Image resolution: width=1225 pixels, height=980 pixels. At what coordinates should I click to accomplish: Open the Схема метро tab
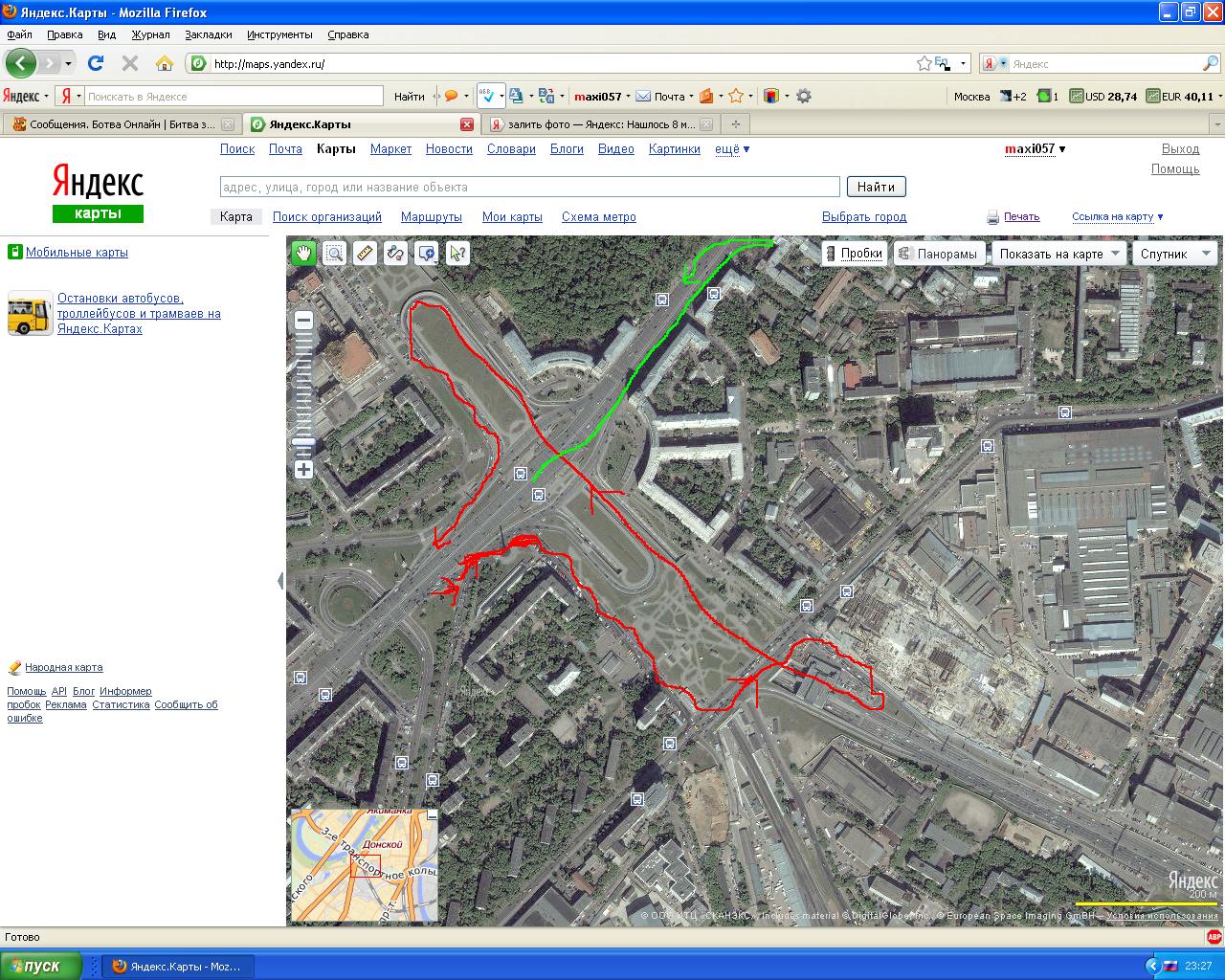point(599,217)
